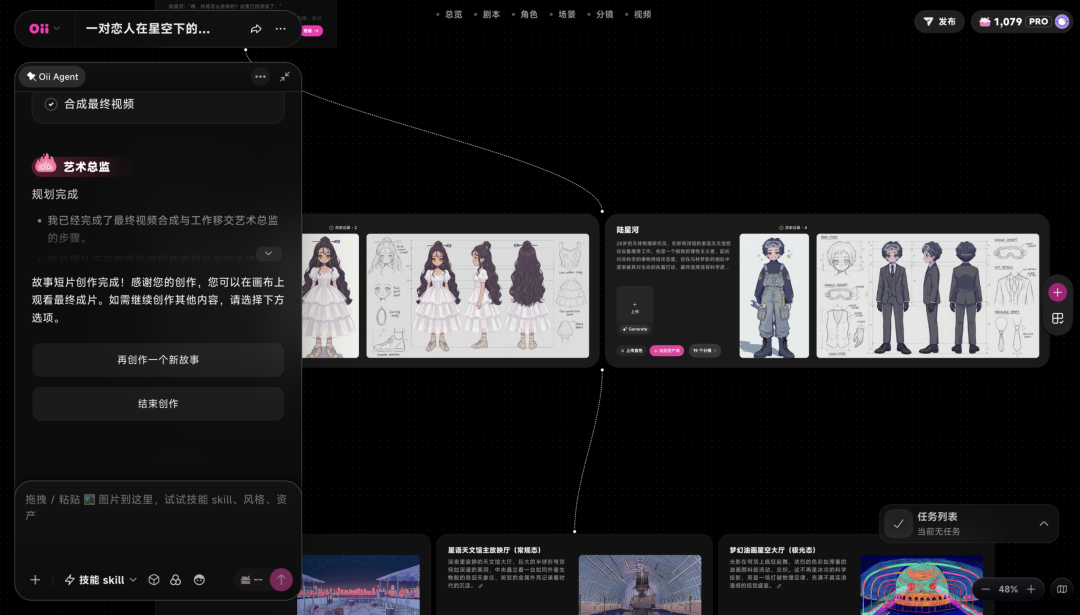Click the 48% zoom level value
Screen dimensions: 1080x615
1008,589
